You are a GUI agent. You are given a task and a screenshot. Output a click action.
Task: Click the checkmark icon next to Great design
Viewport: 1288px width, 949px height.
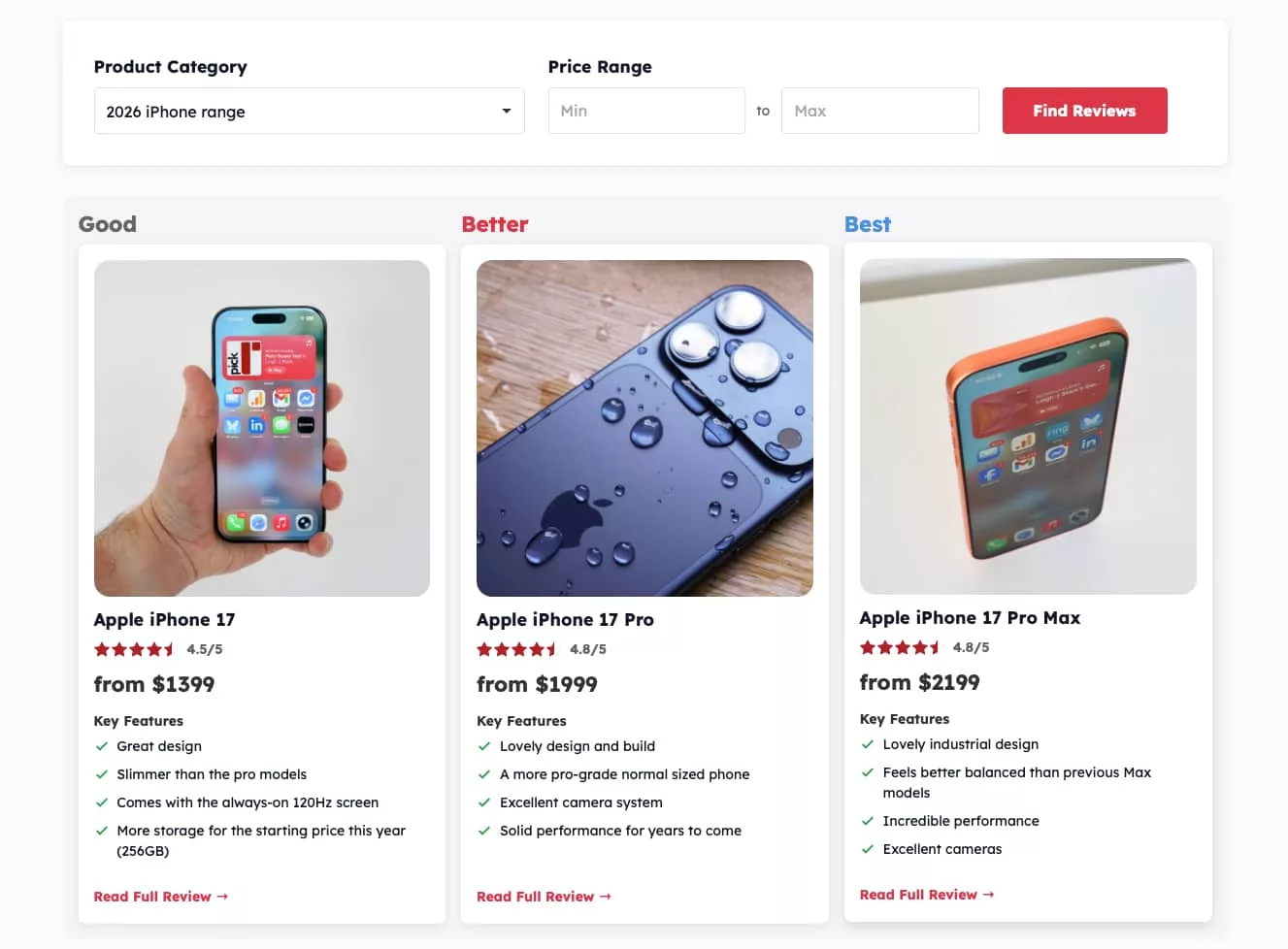pos(102,746)
